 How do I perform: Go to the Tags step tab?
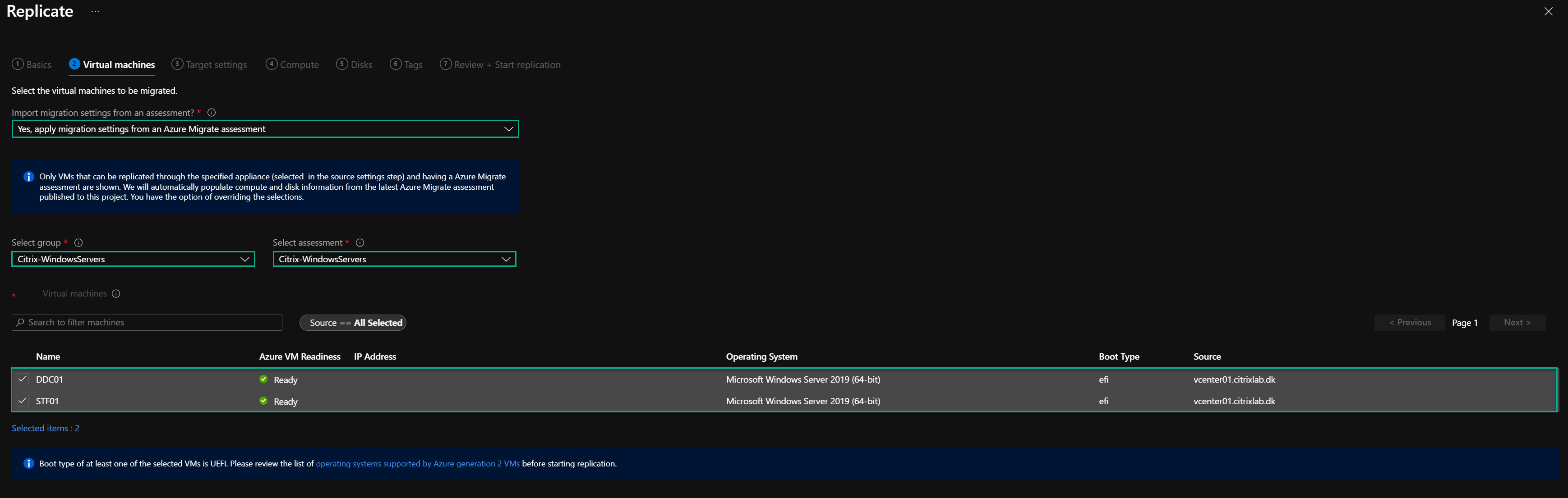coord(406,64)
